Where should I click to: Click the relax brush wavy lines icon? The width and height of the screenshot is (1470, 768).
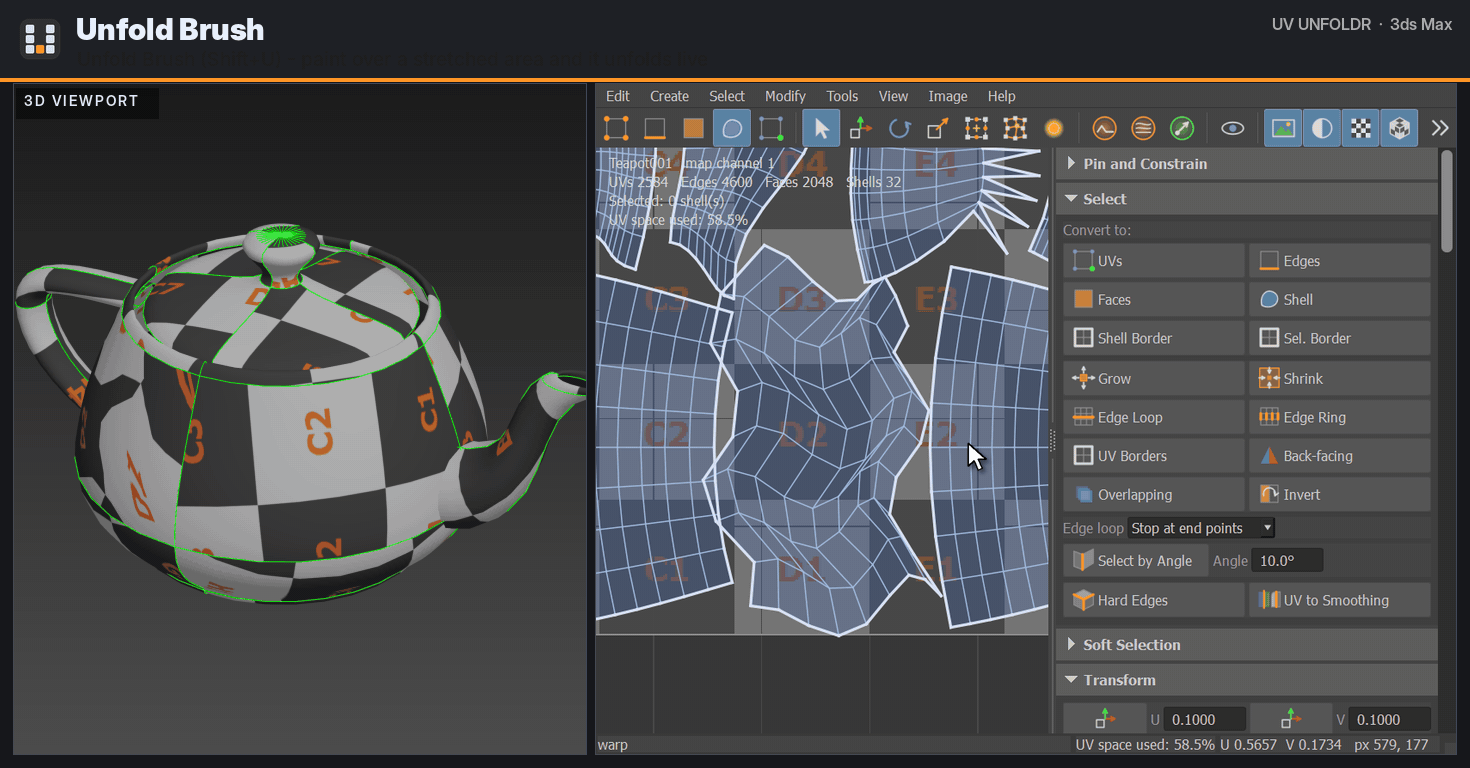pos(1143,128)
